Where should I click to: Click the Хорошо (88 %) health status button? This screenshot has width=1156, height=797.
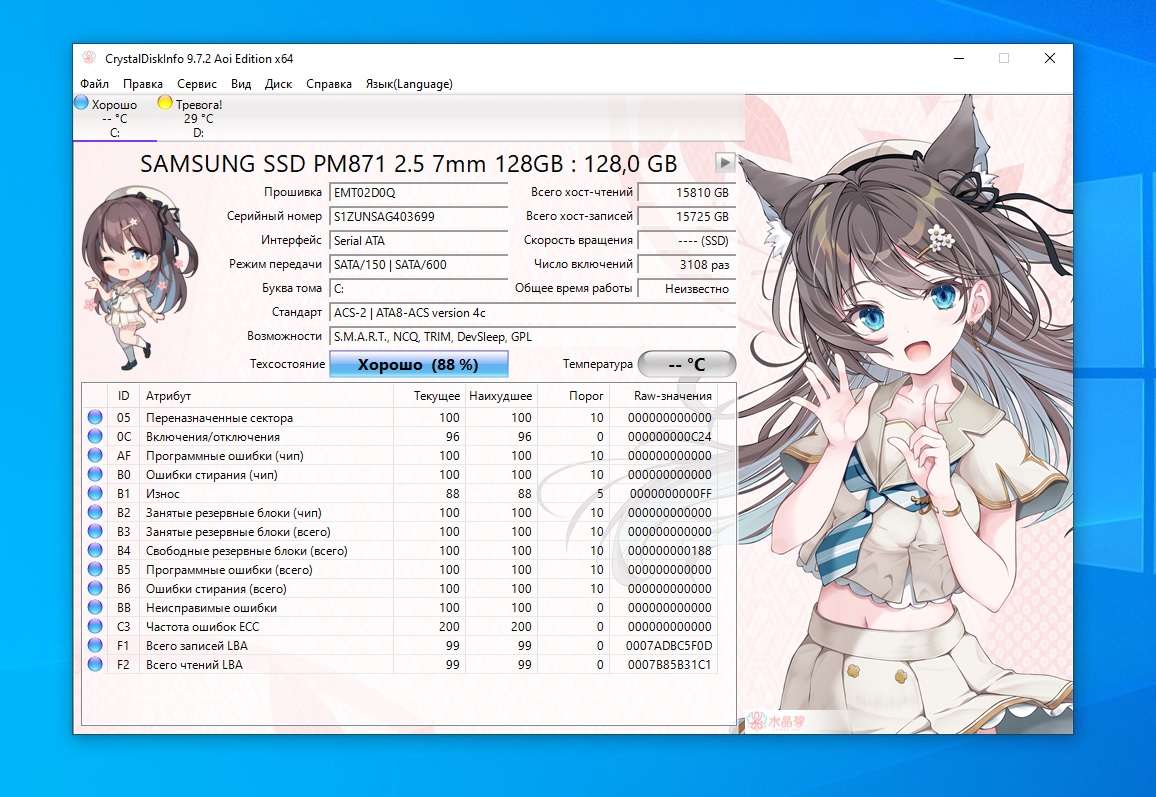click(418, 365)
